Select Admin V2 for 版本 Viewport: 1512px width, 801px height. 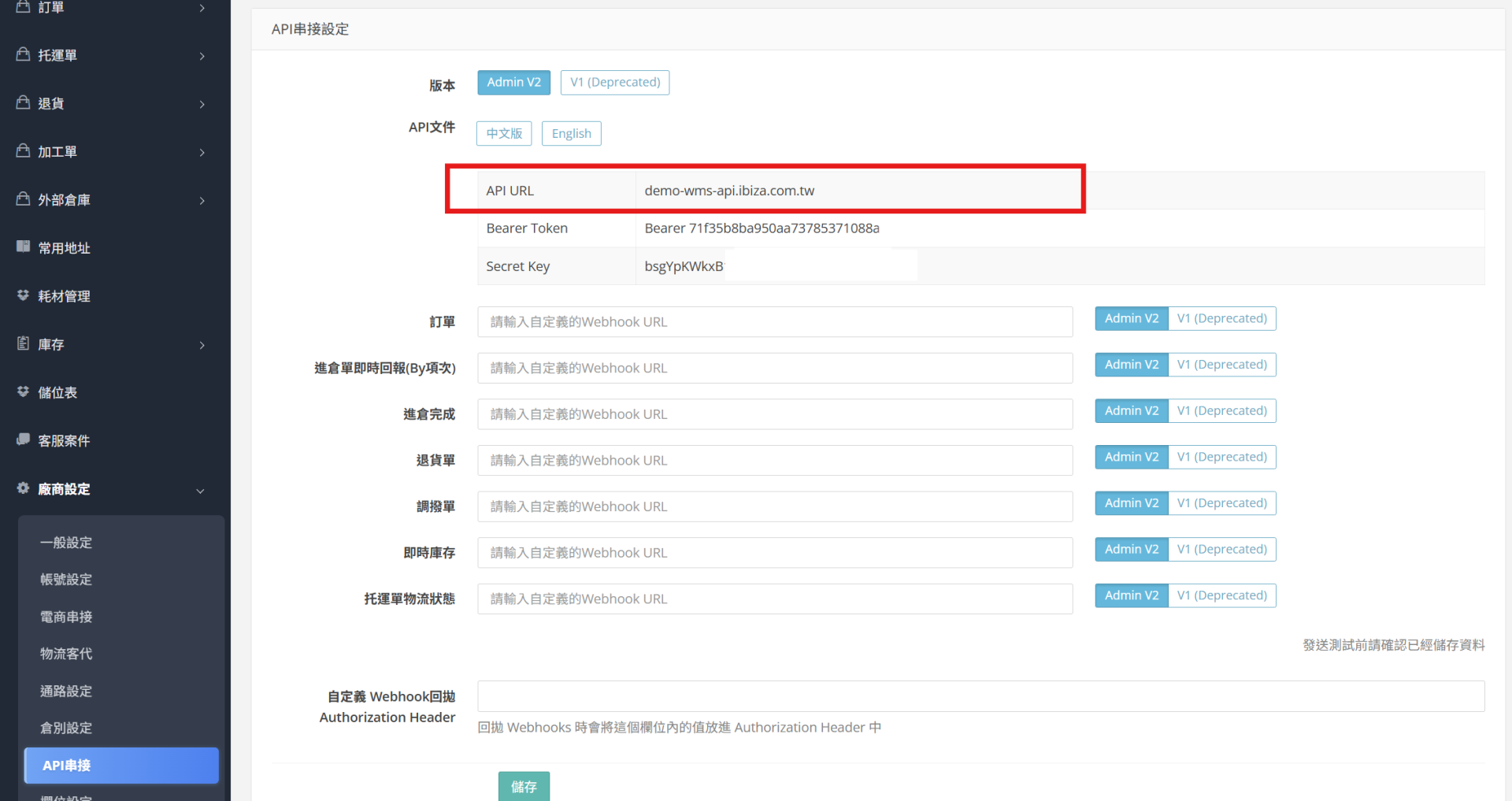pos(513,83)
